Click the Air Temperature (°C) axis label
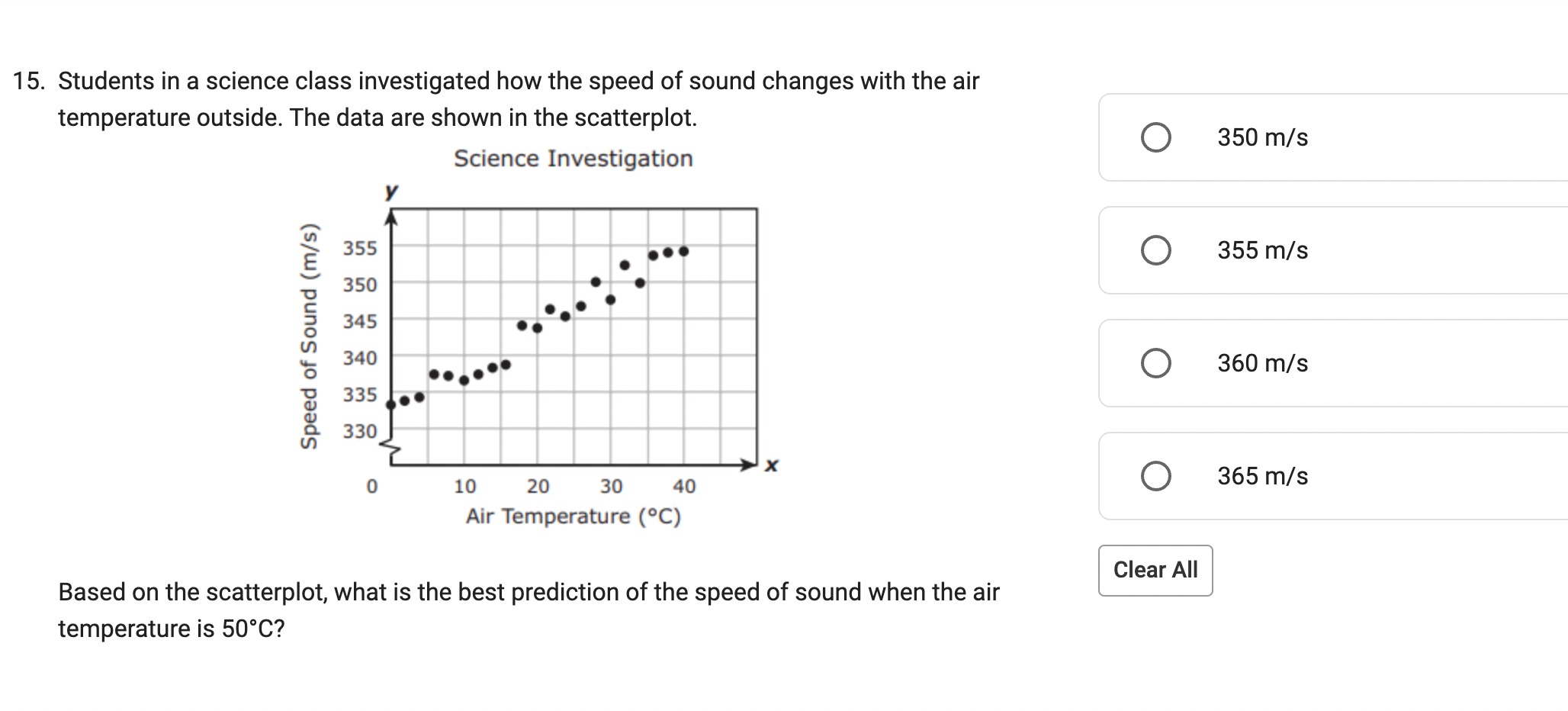Viewport: 1568px width, 711px height. [x=574, y=516]
